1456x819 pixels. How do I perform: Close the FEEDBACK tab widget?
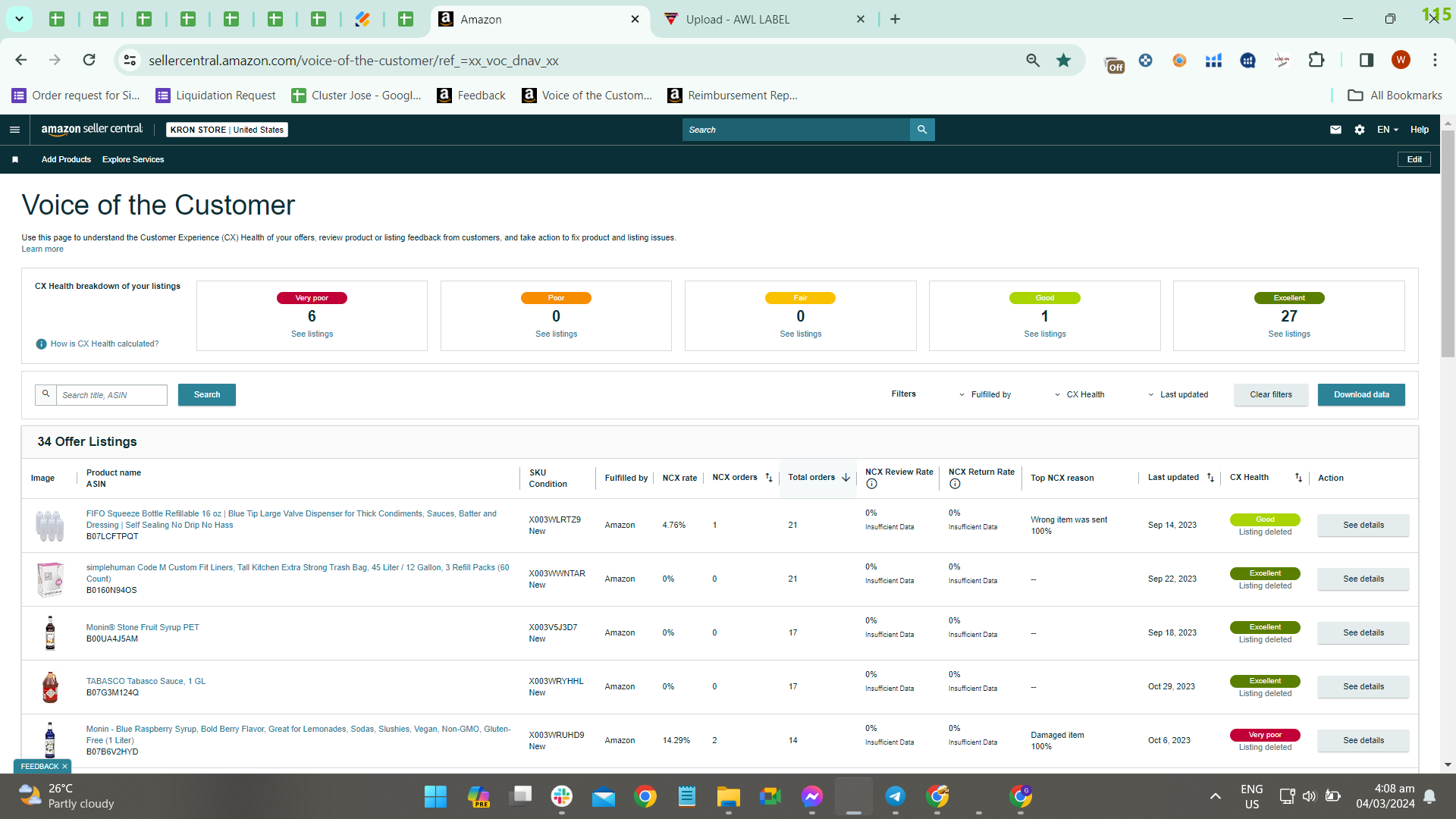pyautogui.click(x=64, y=767)
